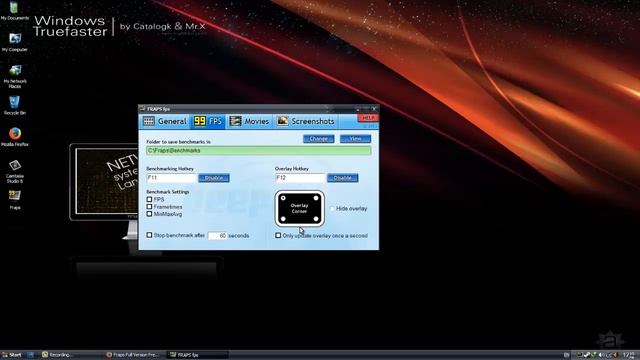Switch to the FPS tab
The height and width of the screenshot is (360, 640).
[208, 121]
